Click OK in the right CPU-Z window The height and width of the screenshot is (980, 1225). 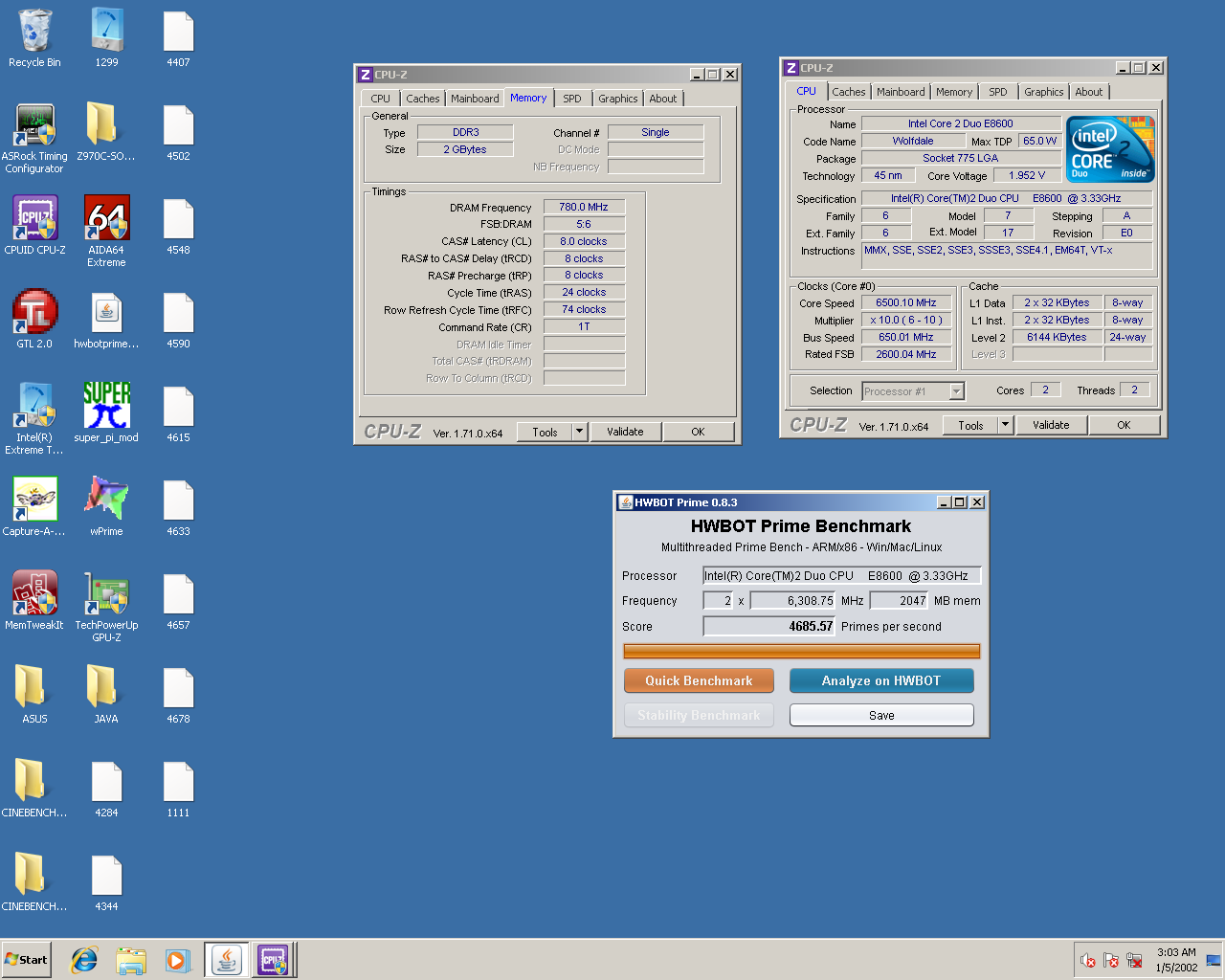[x=1124, y=425]
